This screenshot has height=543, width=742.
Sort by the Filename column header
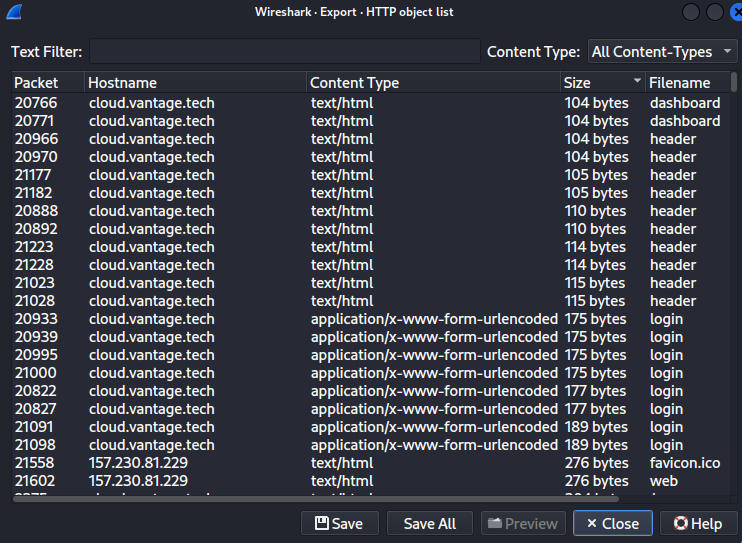pyautogui.click(x=688, y=82)
